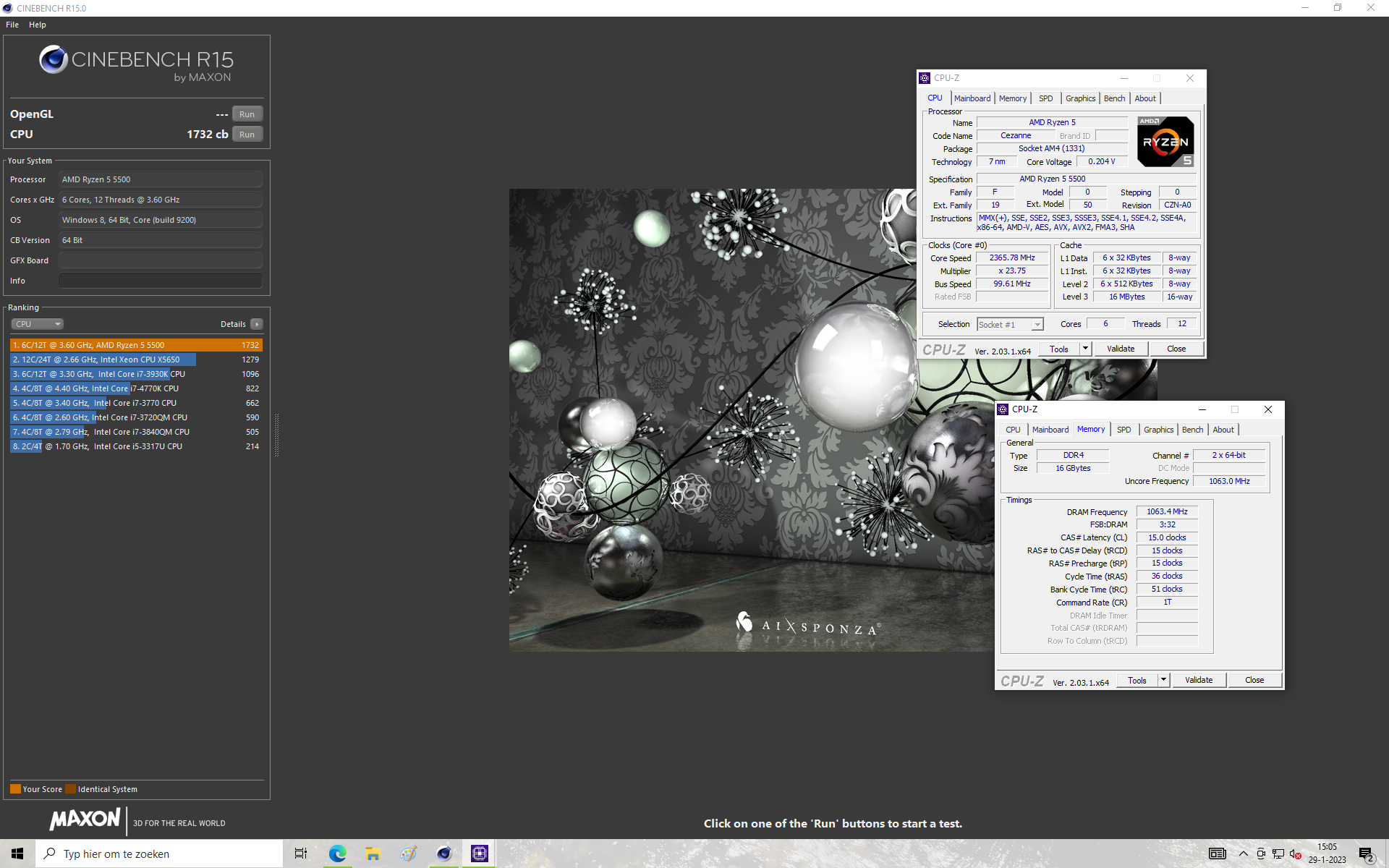Switch to the CPU tab in the Memory CPU-Z window
1389x868 pixels.
(1013, 430)
